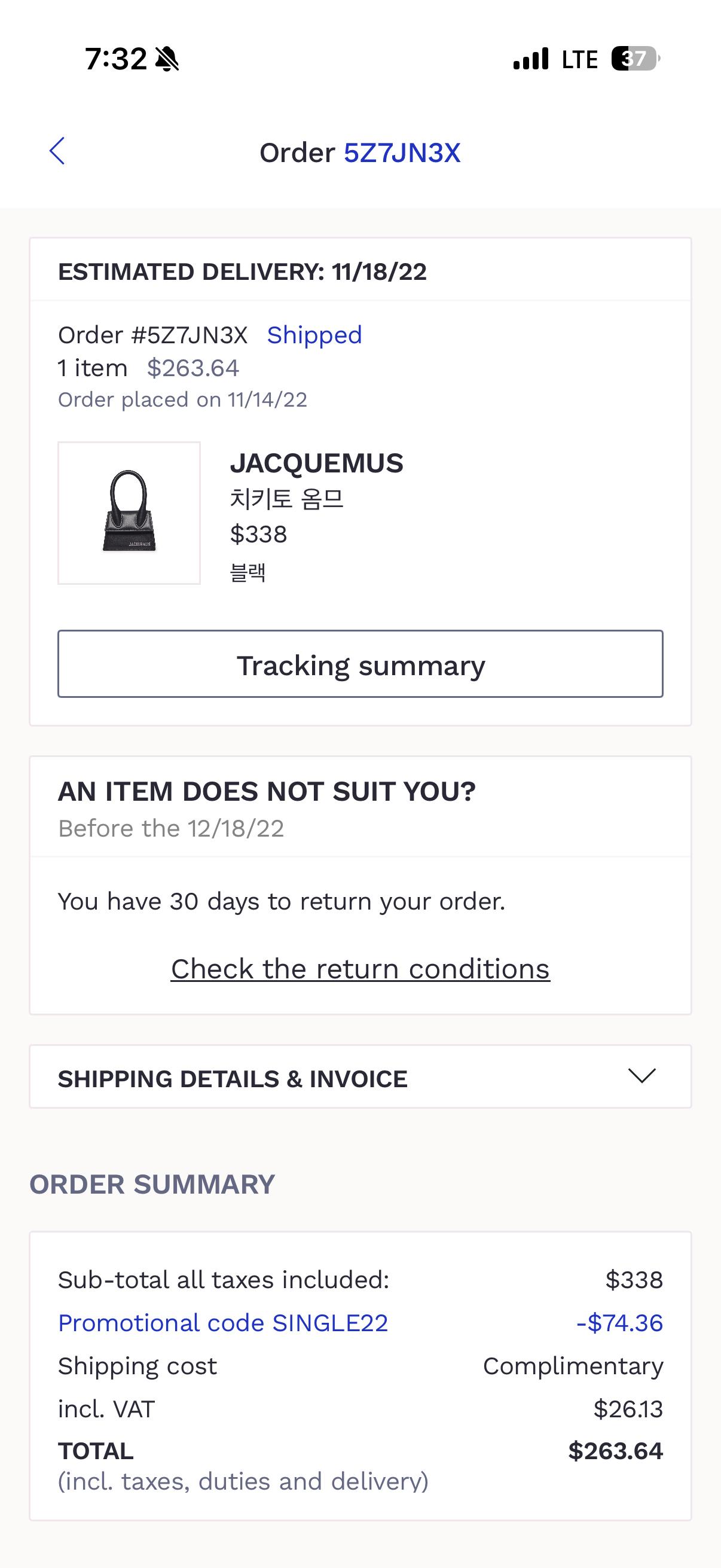Tap the 7:32 clock in status bar
721x1568 pixels.
(115, 59)
